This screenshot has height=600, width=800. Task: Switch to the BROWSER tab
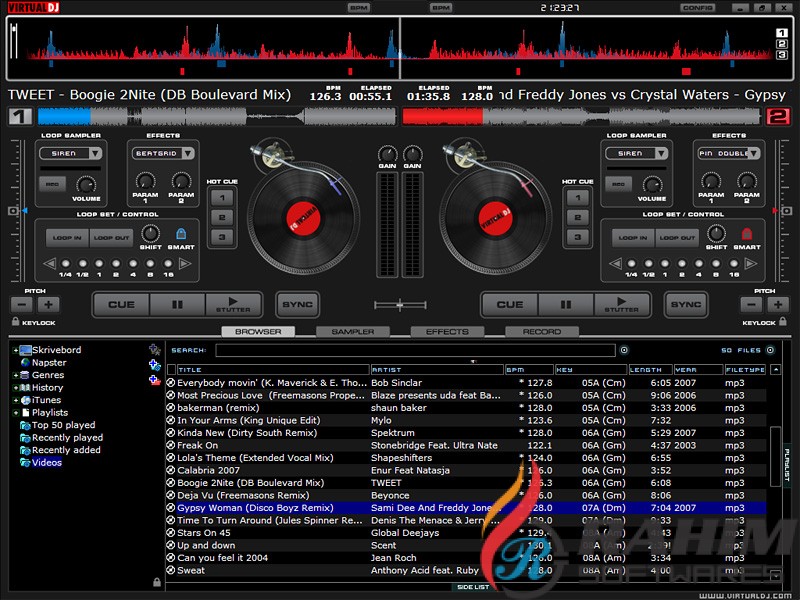click(258, 332)
